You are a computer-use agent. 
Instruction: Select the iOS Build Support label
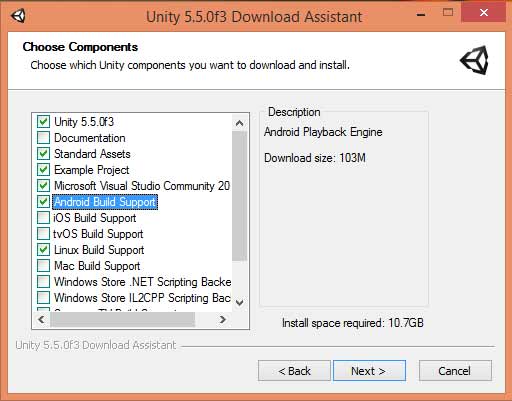coord(95,218)
